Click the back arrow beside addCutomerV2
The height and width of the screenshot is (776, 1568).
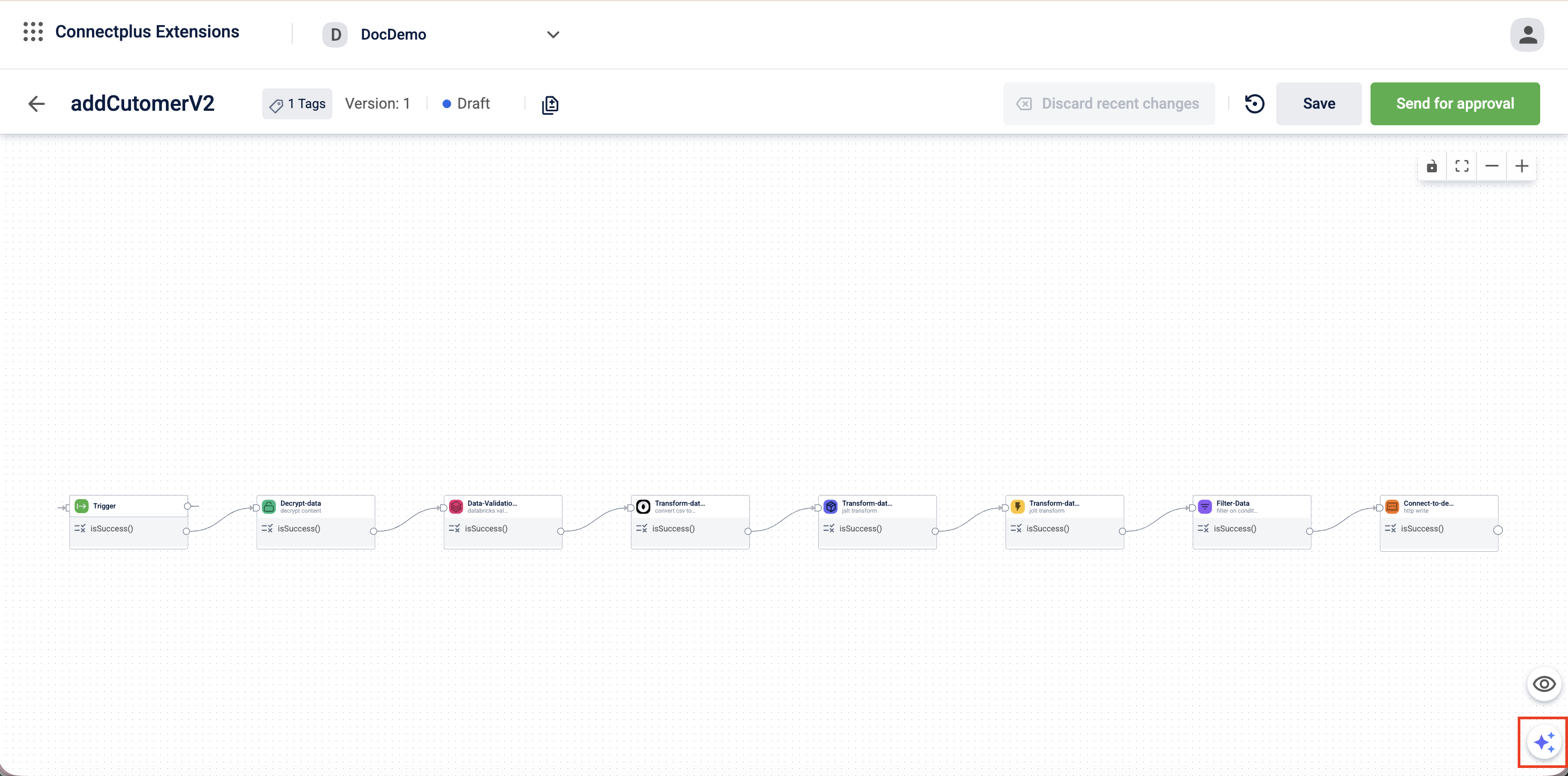tap(36, 104)
